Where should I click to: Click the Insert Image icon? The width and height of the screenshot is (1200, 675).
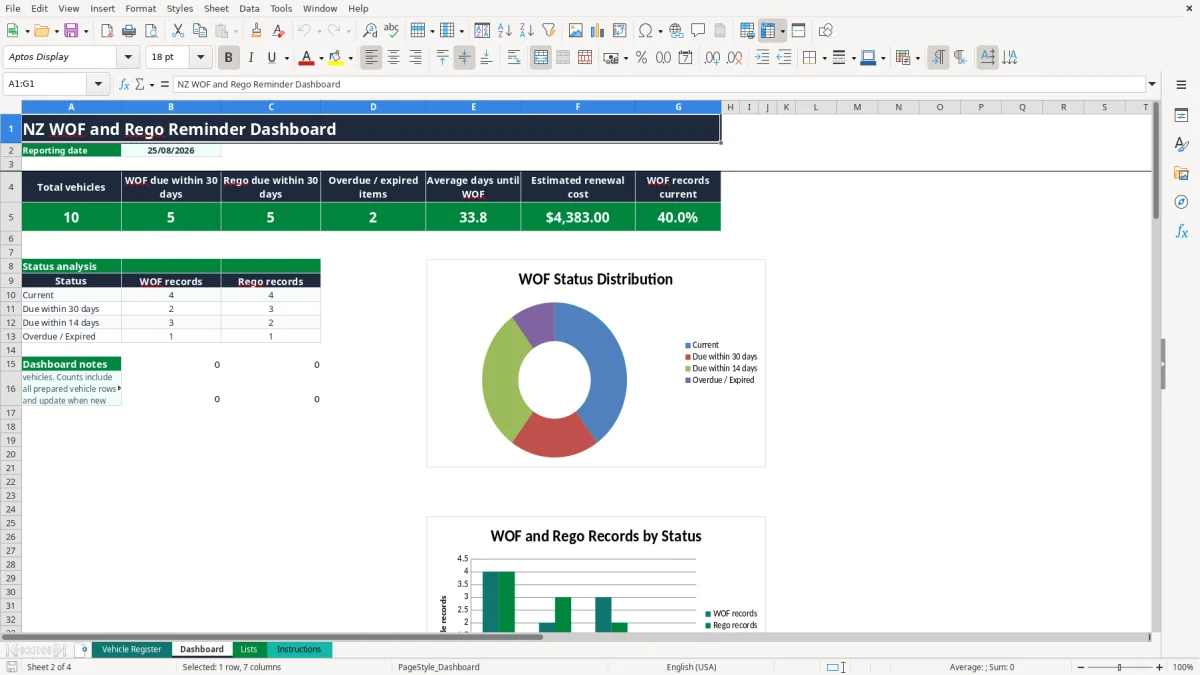[x=576, y=31]
